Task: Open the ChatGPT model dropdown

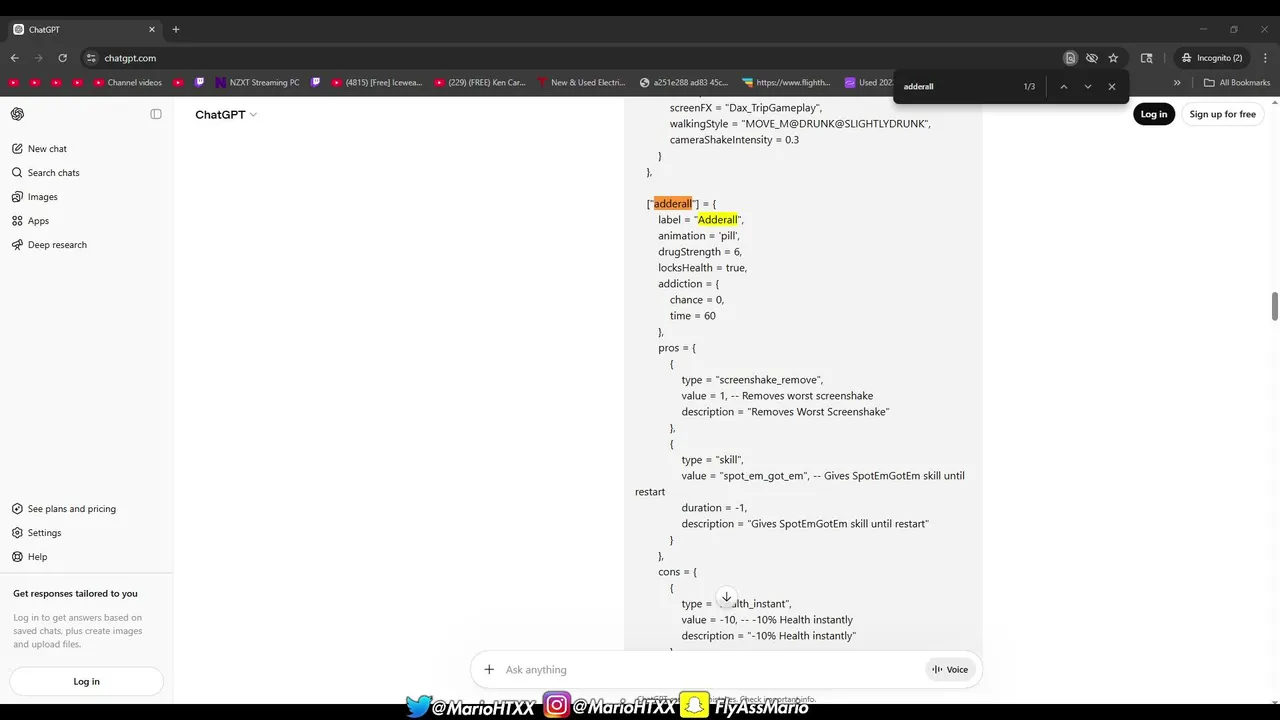Action: pos(226,115)
